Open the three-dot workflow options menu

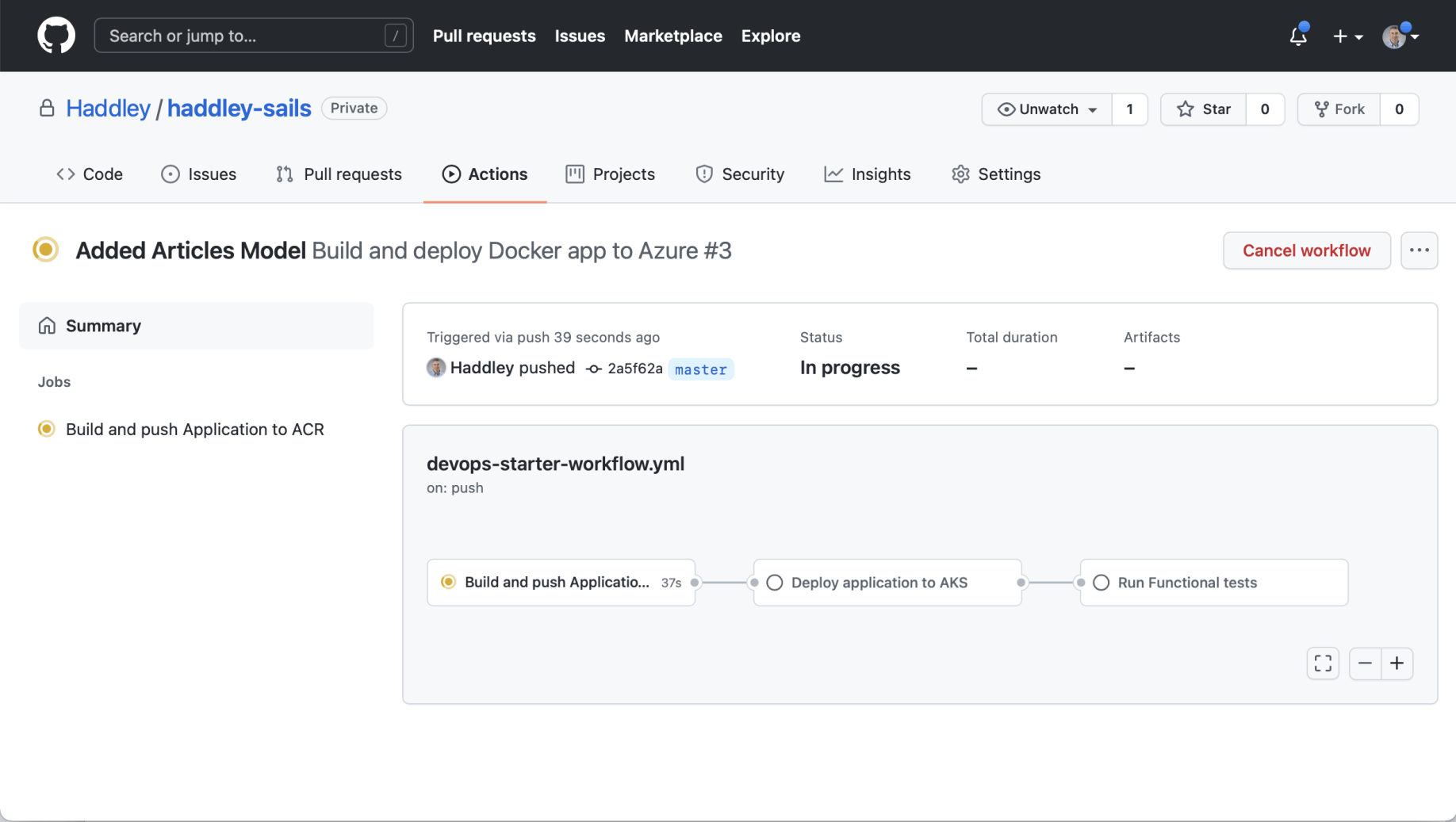click(x=1419, y=250)
